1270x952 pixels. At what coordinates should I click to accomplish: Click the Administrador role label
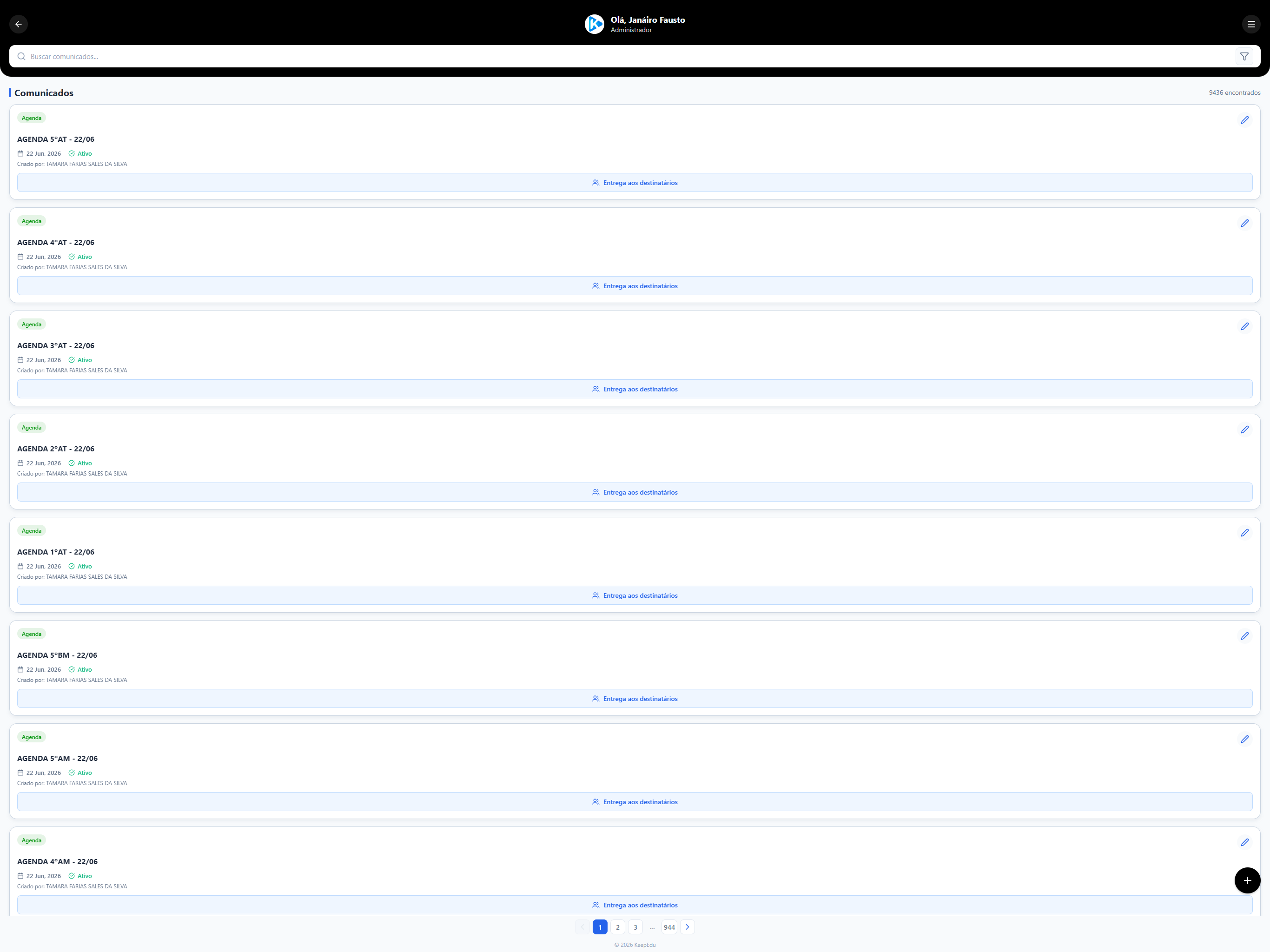coord(631,30)
